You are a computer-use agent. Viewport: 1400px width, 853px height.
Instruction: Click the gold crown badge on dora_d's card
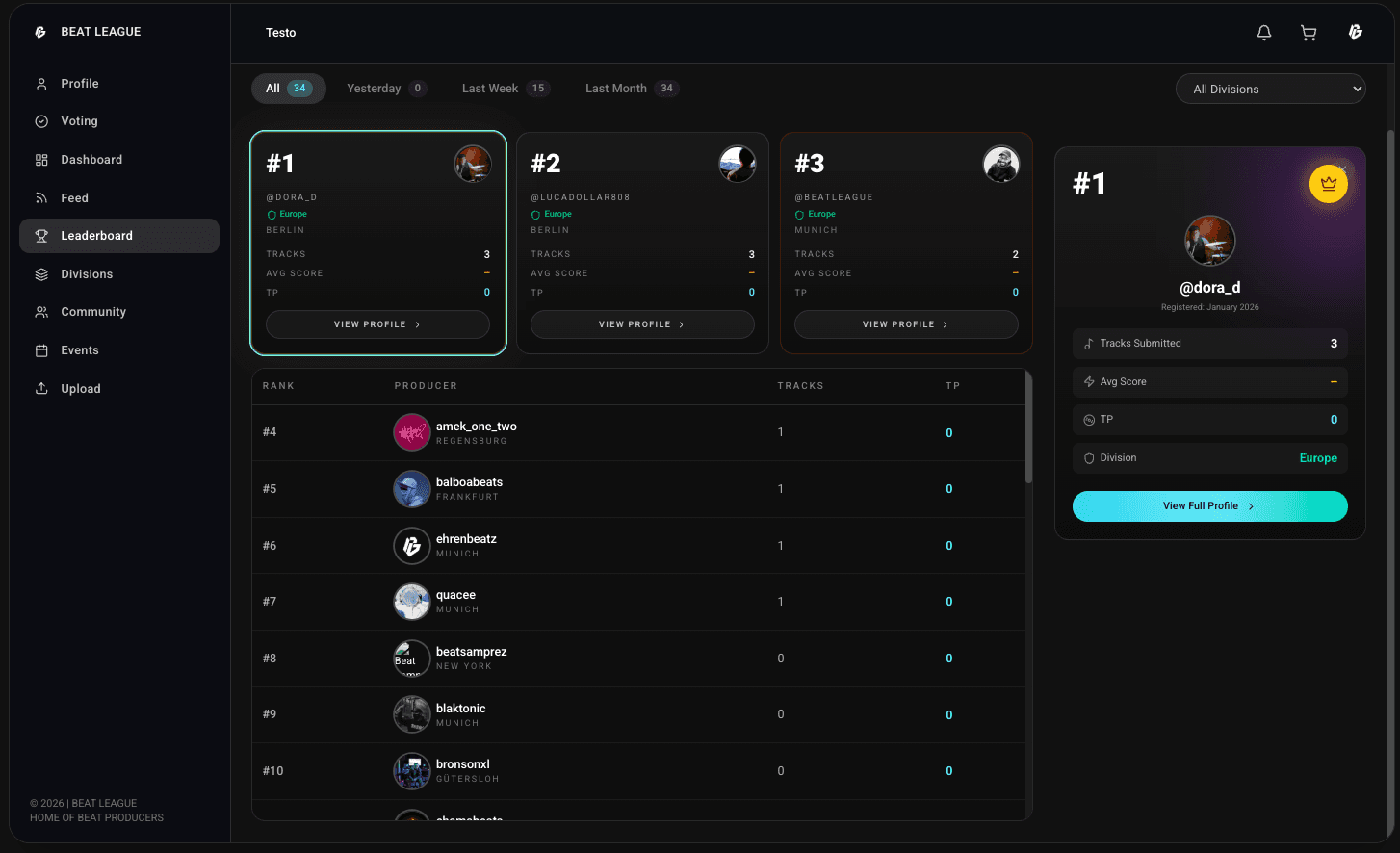coord(1329,183)
